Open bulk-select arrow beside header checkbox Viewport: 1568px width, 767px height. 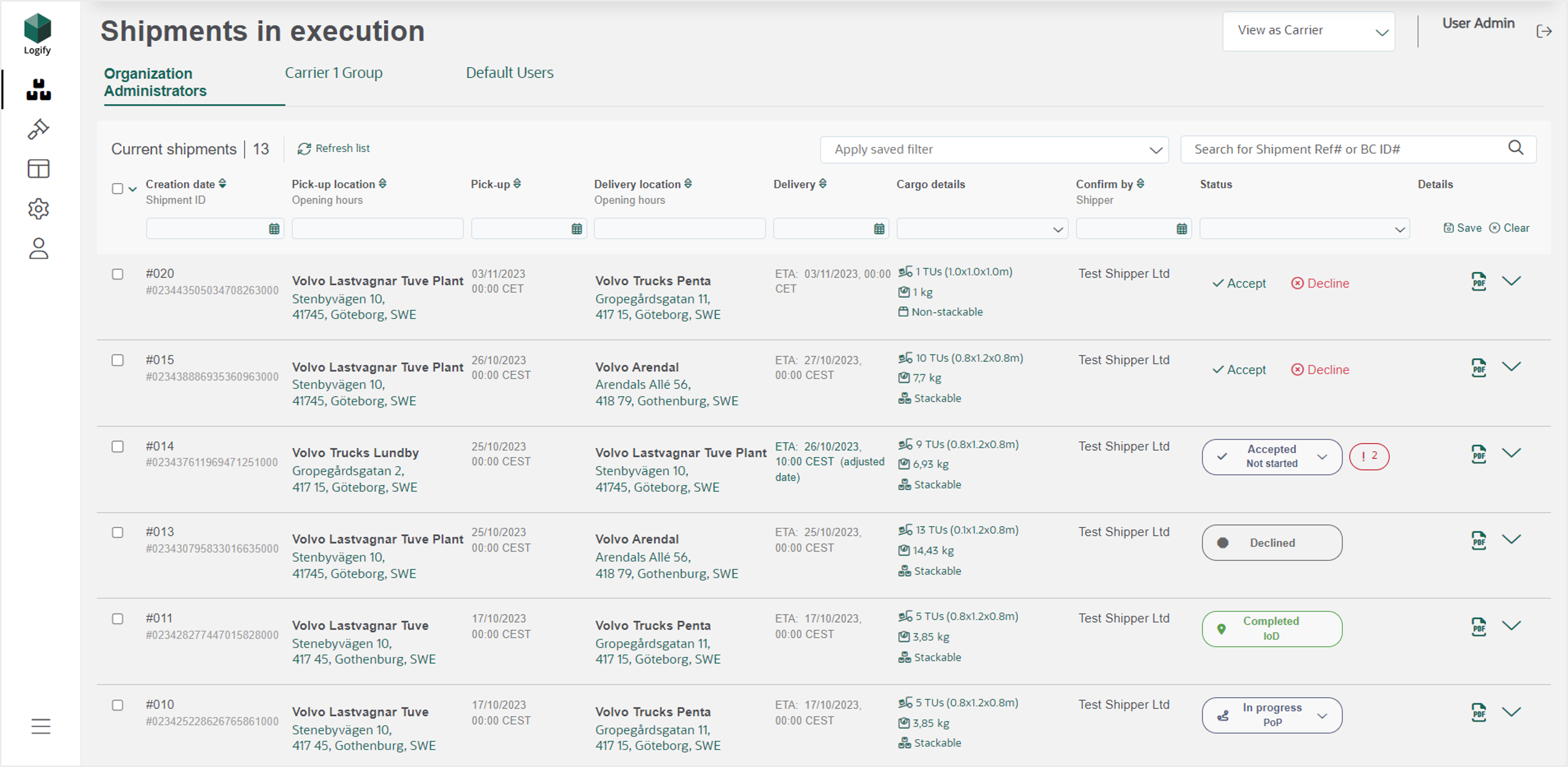(x=132, y=190)
